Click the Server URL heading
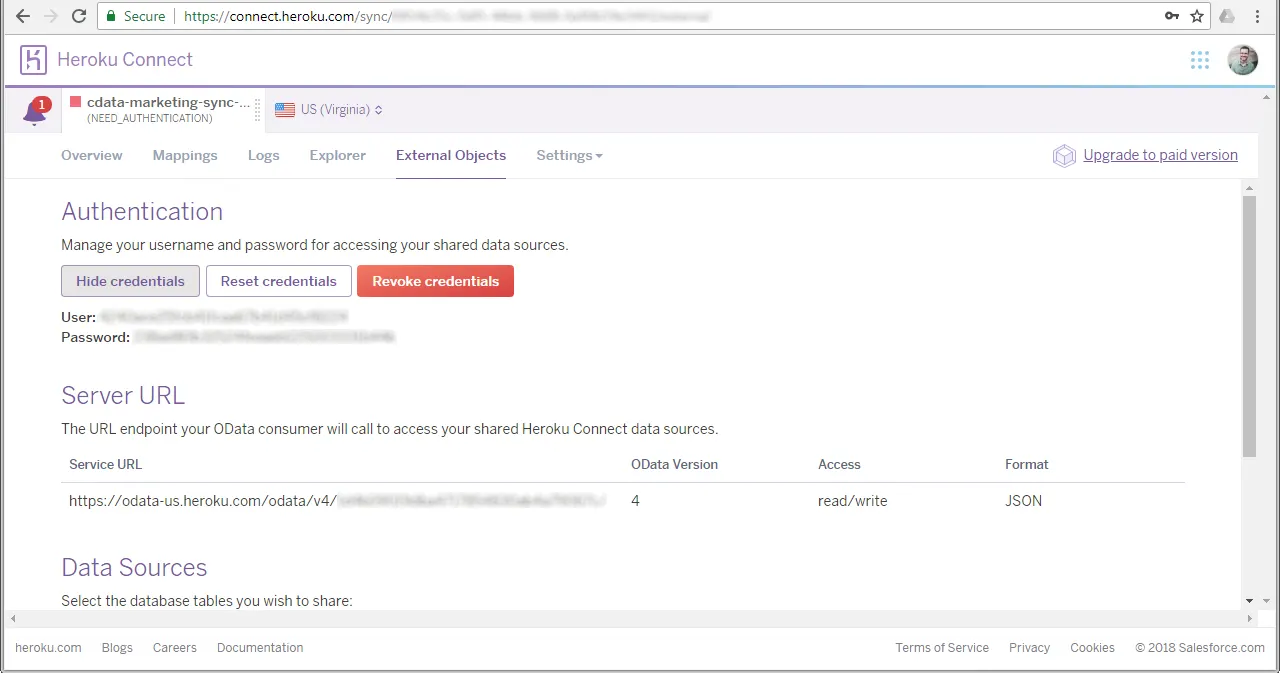Screen dimensions: 1280x673 (123, 395)
